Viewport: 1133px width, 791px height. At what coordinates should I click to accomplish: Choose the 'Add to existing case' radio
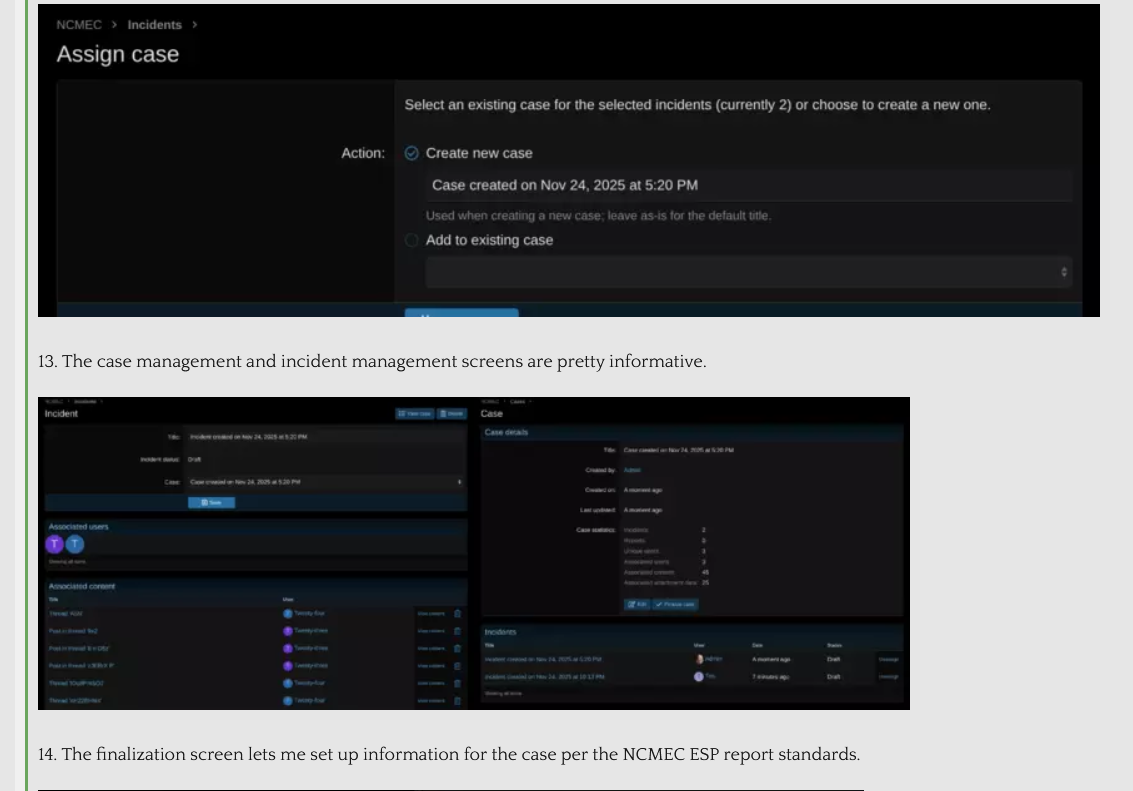tap(412, 240)
